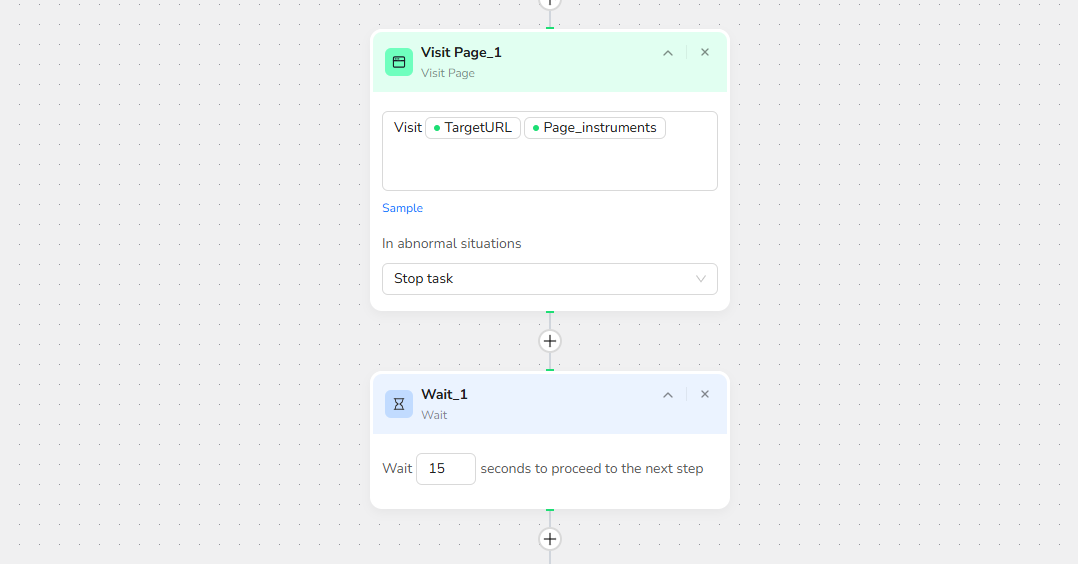This screenshot has height=564, width=1078.
Task: Collapse the Wait_1 card
Action: tap(668, 395)
